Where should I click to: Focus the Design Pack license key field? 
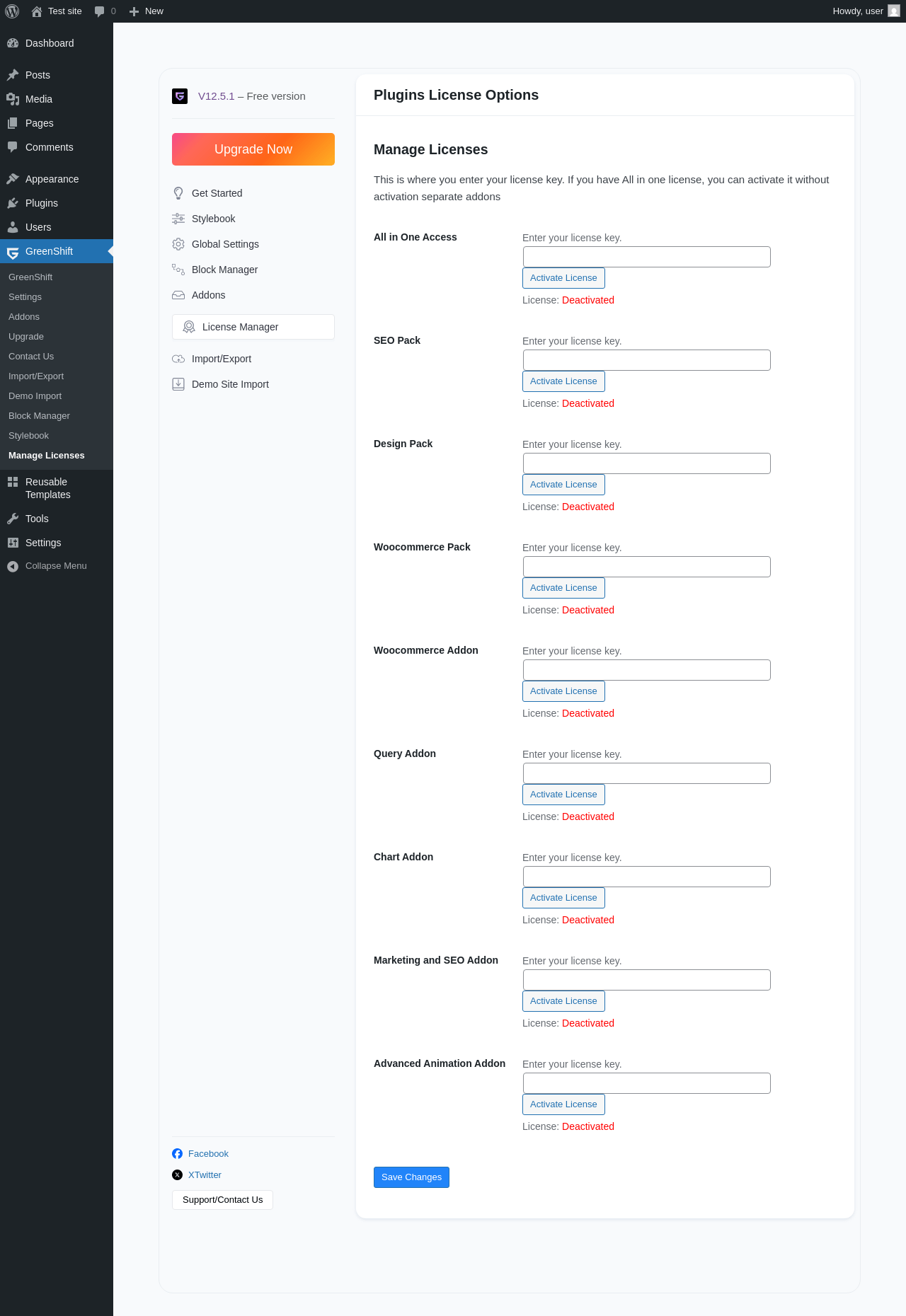647,463
